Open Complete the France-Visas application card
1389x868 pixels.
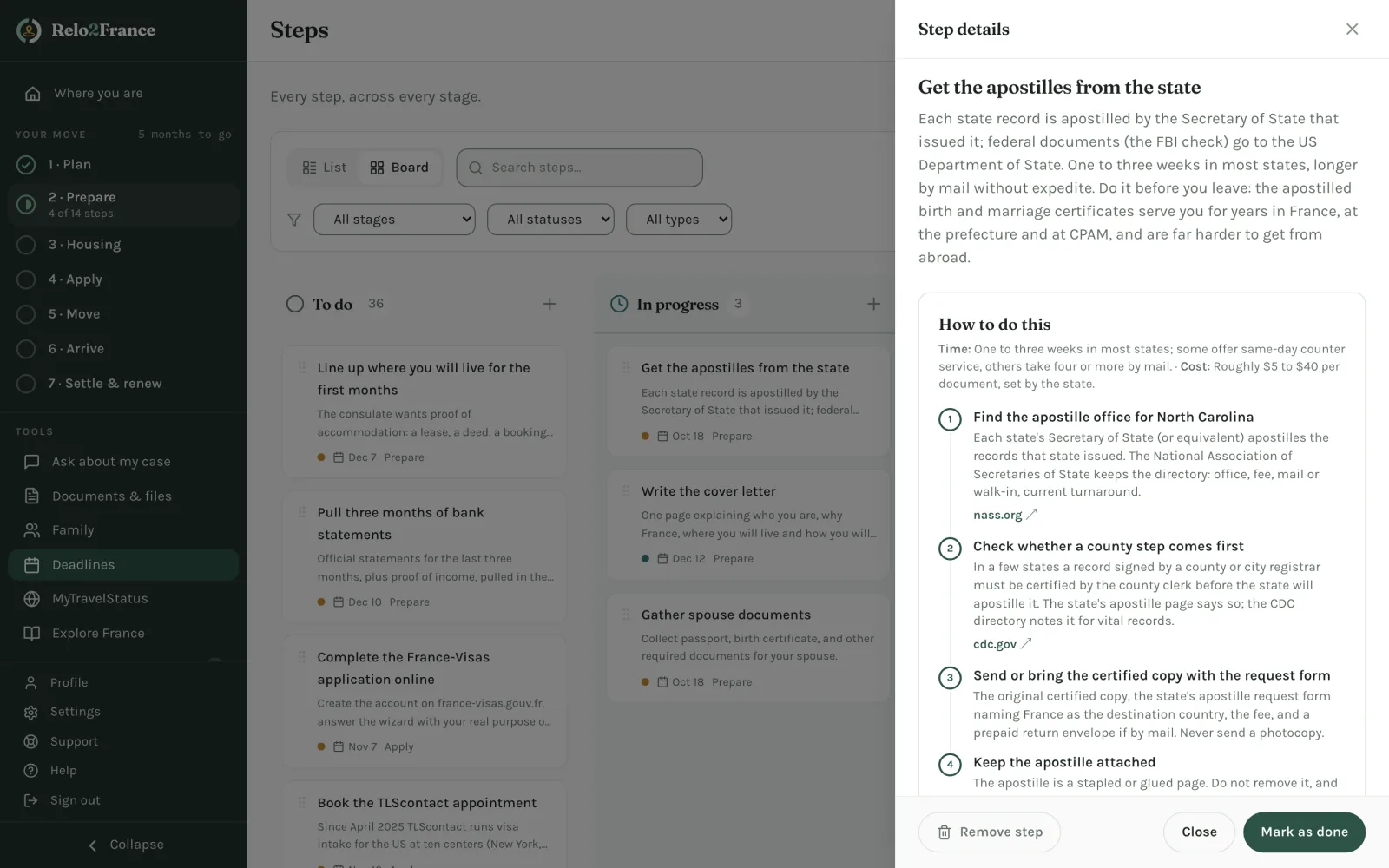click(425, 701)
